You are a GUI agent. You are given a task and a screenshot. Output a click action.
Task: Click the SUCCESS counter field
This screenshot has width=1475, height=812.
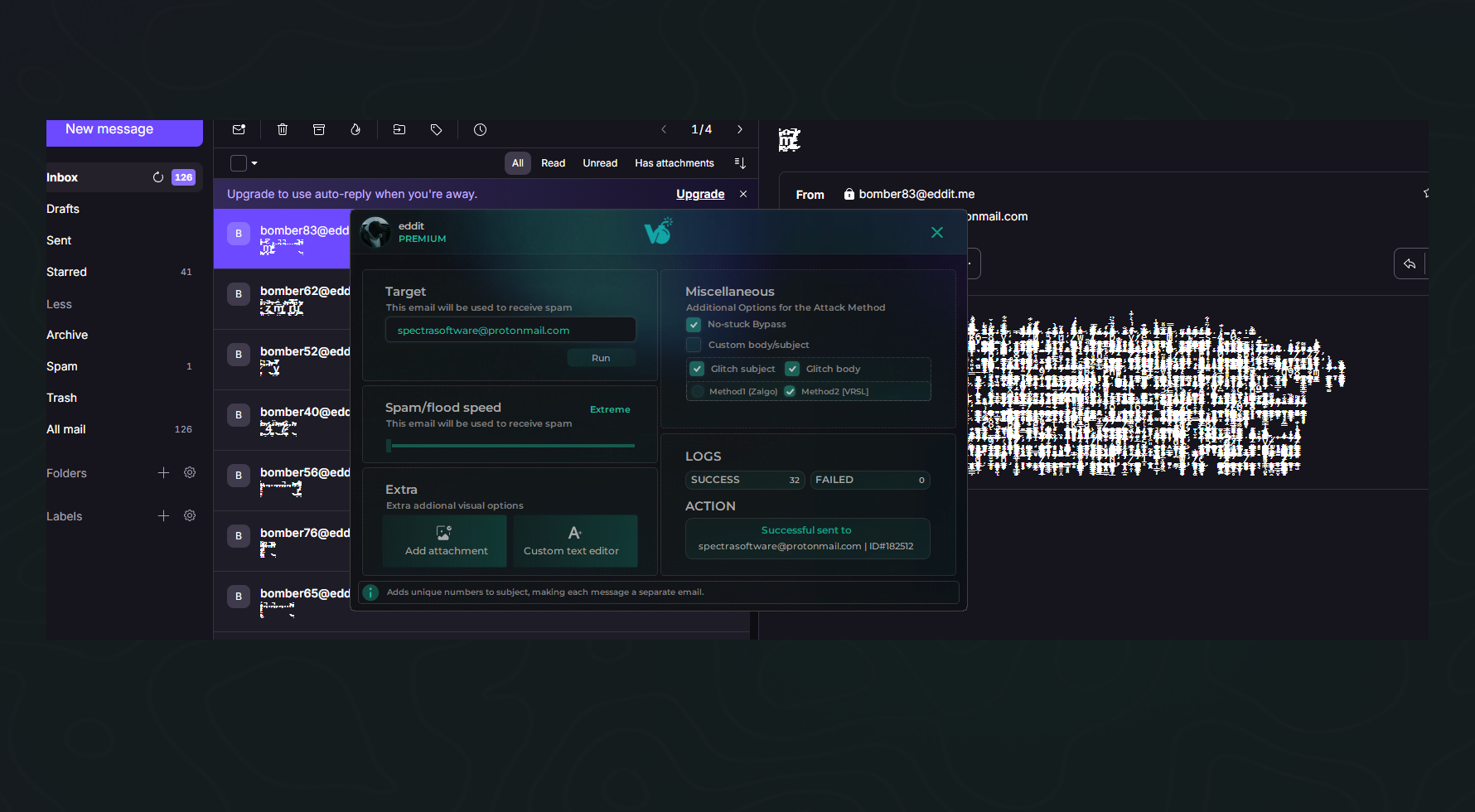tap(745, 480)
